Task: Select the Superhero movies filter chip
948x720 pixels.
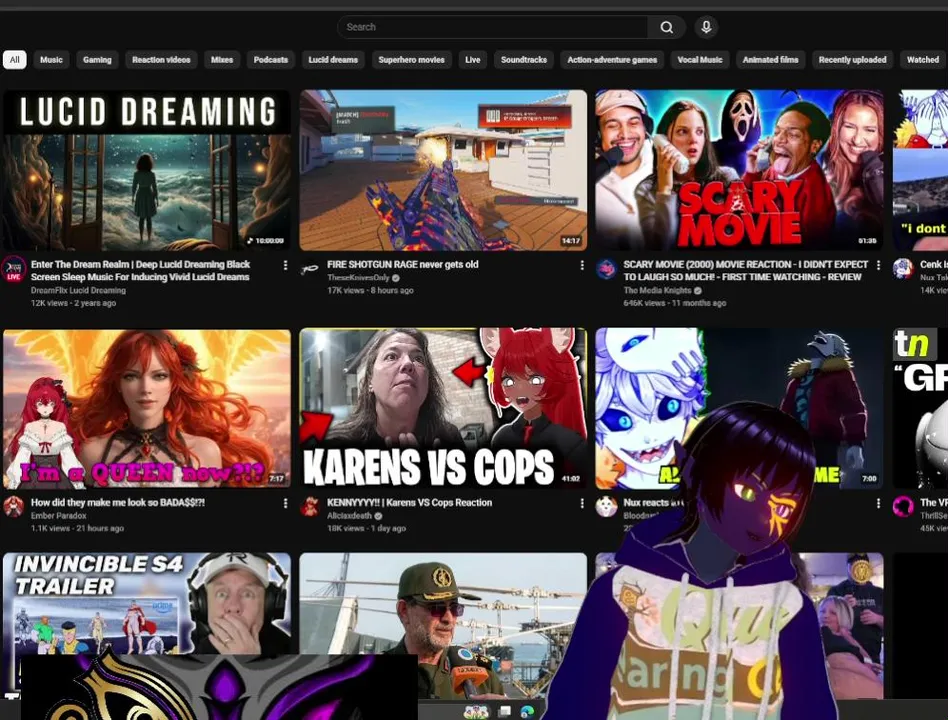Action: [x=412, y=60]
